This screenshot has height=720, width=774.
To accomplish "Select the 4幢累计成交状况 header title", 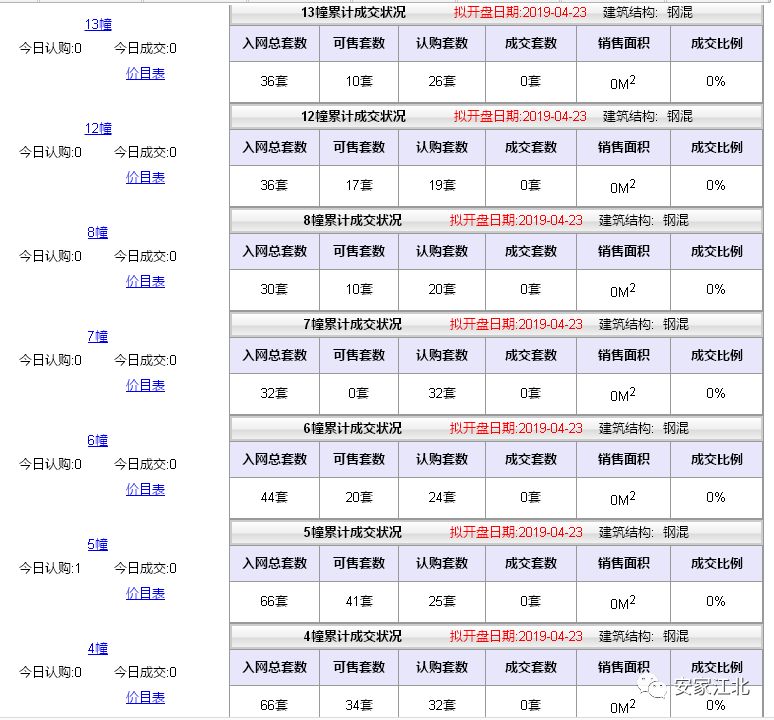I will pos(352,637).
